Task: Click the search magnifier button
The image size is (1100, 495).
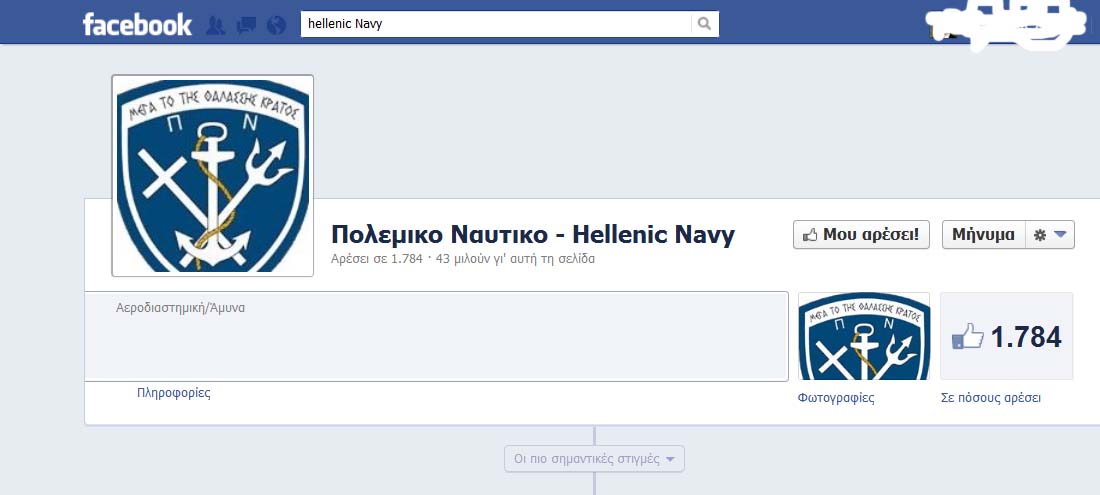Action: pyautogui.click(x=704, y=24)
